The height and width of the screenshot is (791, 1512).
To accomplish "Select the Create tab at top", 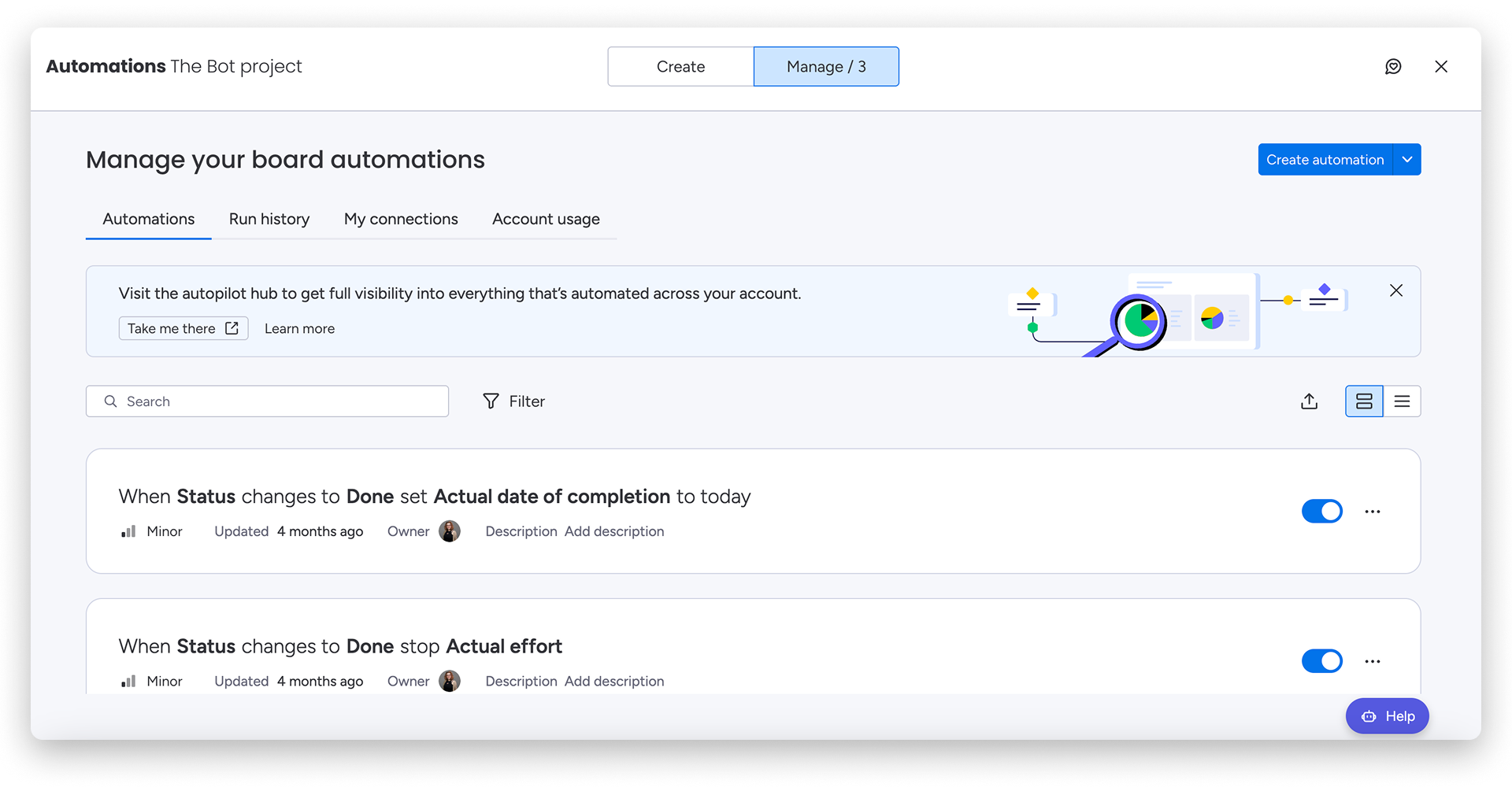I will 680,67.
